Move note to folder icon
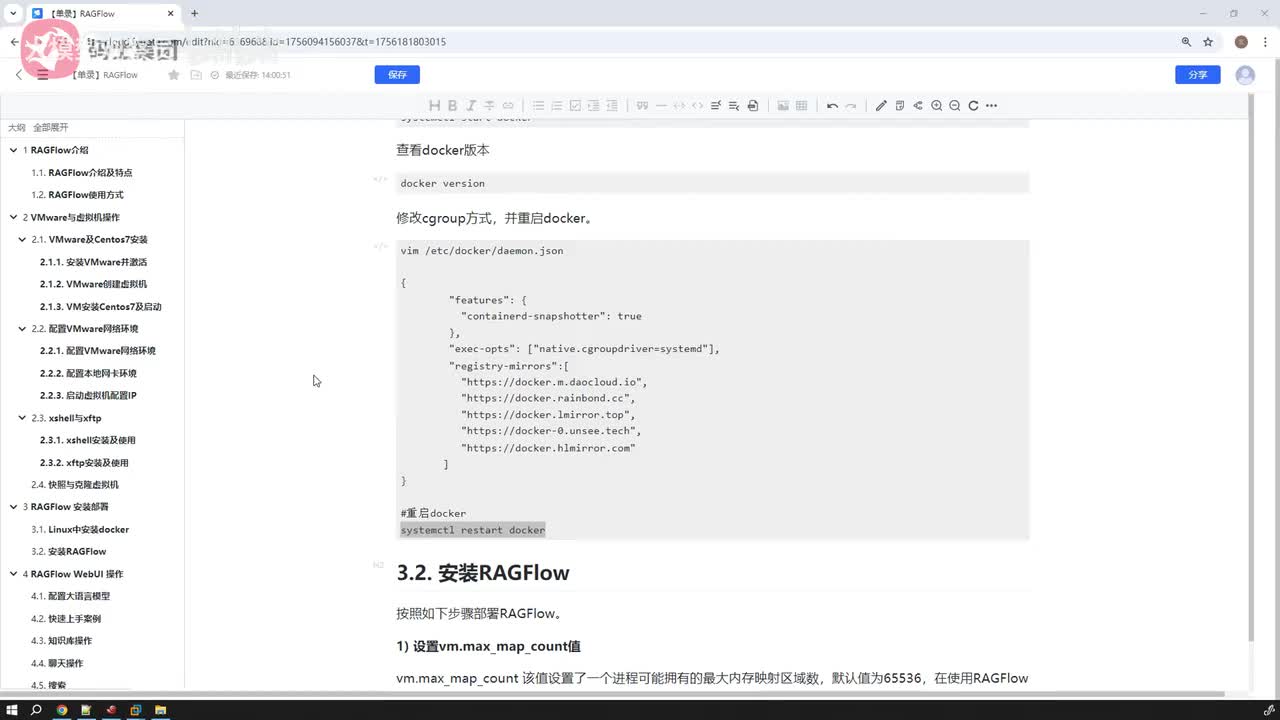 pos(194,75)
